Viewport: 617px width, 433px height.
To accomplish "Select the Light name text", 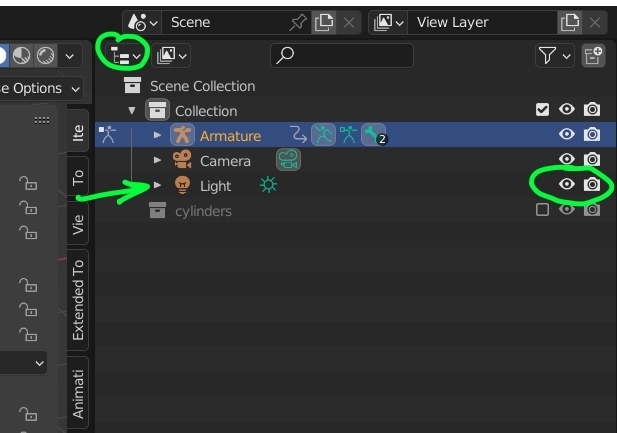I will pos(215,186).
